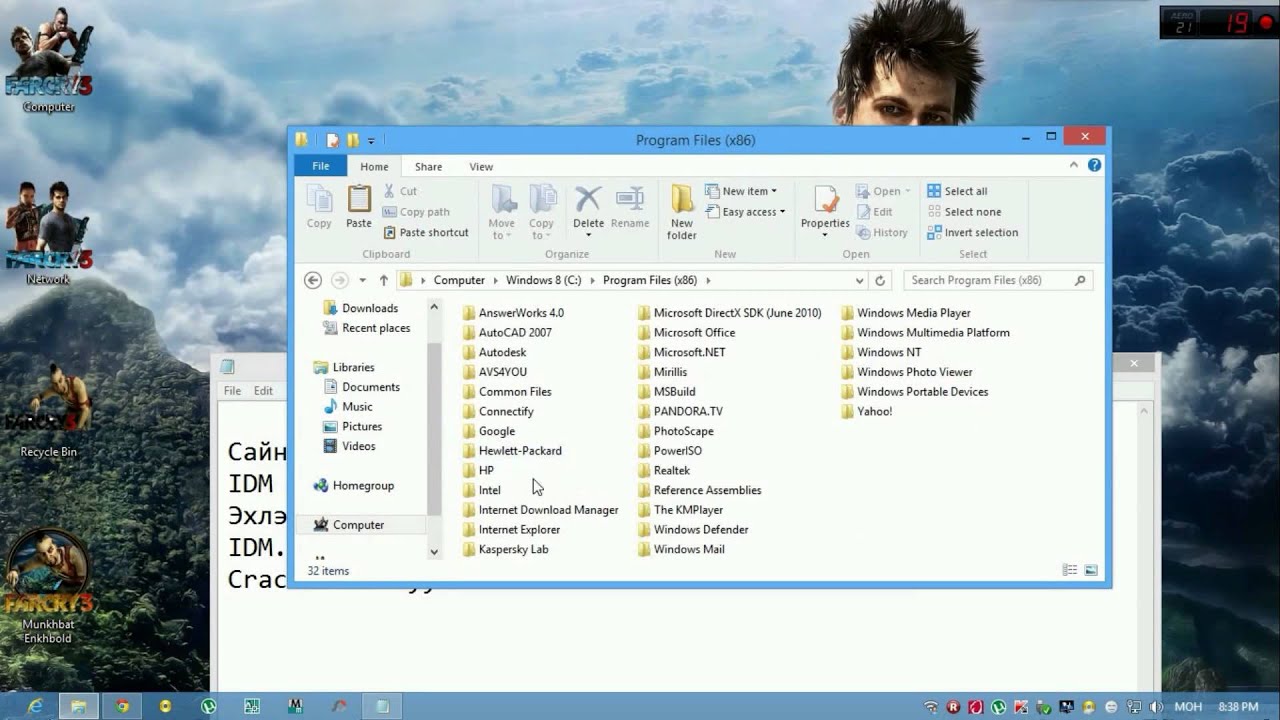Image resolution: width=1280 pixels, height=720 pixels.
Task: Click Windows 8 (C:) in breadcrumb
Action: point(543,280)
